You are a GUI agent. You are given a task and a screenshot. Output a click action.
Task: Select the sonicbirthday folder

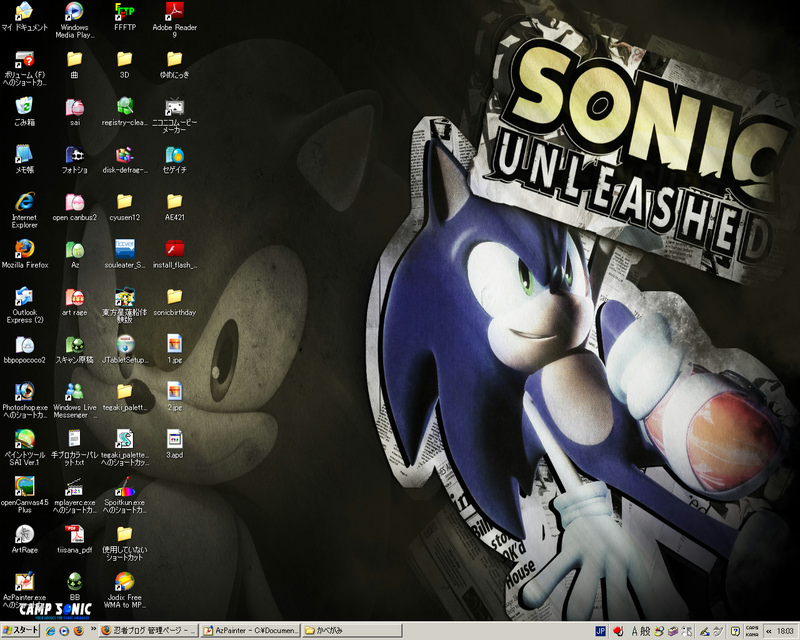point(174,297)
